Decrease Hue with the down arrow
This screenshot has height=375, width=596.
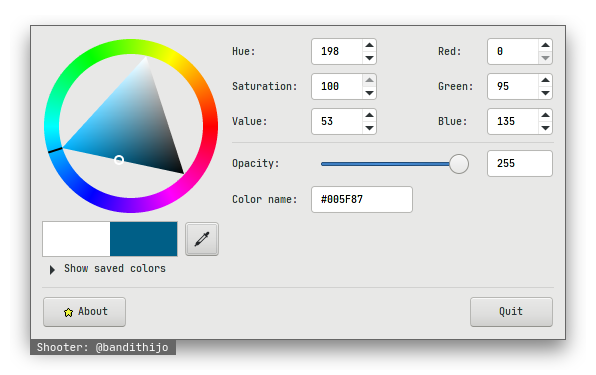369,58
